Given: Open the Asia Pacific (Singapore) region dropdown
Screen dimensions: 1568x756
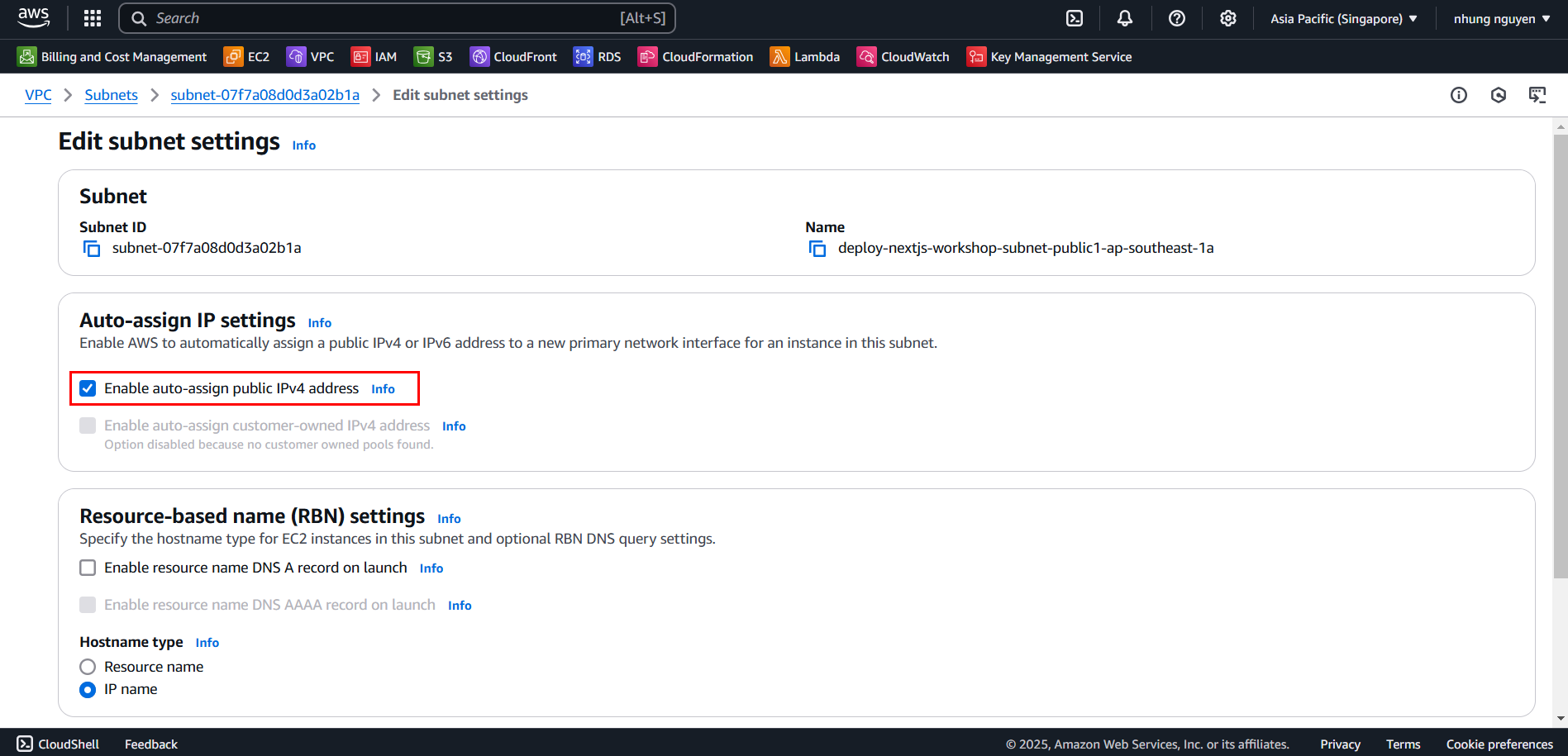Looking at the screenshot, I should point(1344,18).
